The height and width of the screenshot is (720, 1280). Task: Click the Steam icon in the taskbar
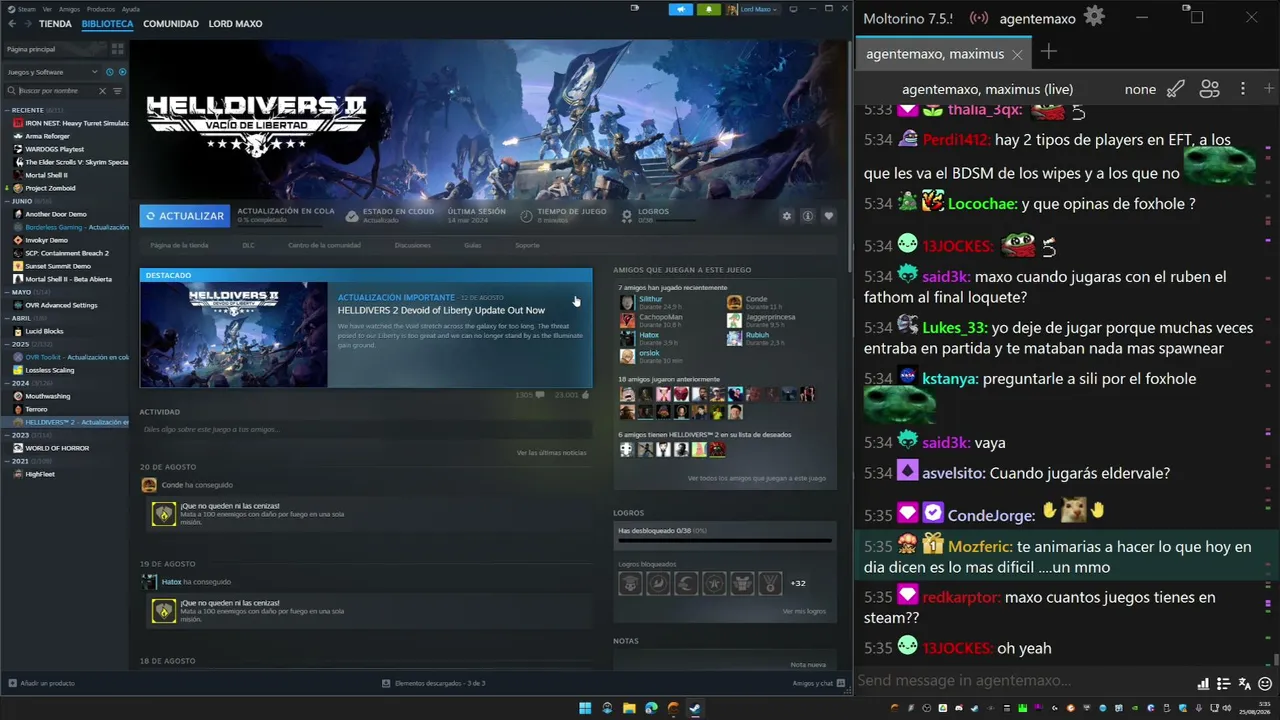click(695, 708)
